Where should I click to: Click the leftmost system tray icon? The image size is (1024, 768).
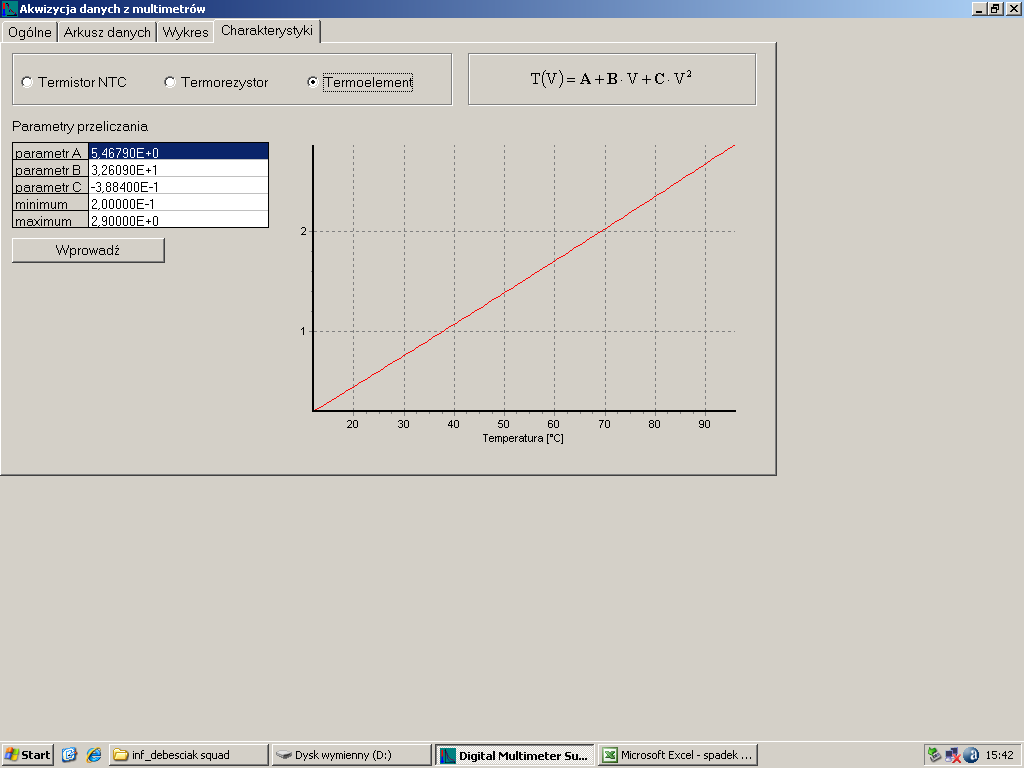(x=935, y=755)
